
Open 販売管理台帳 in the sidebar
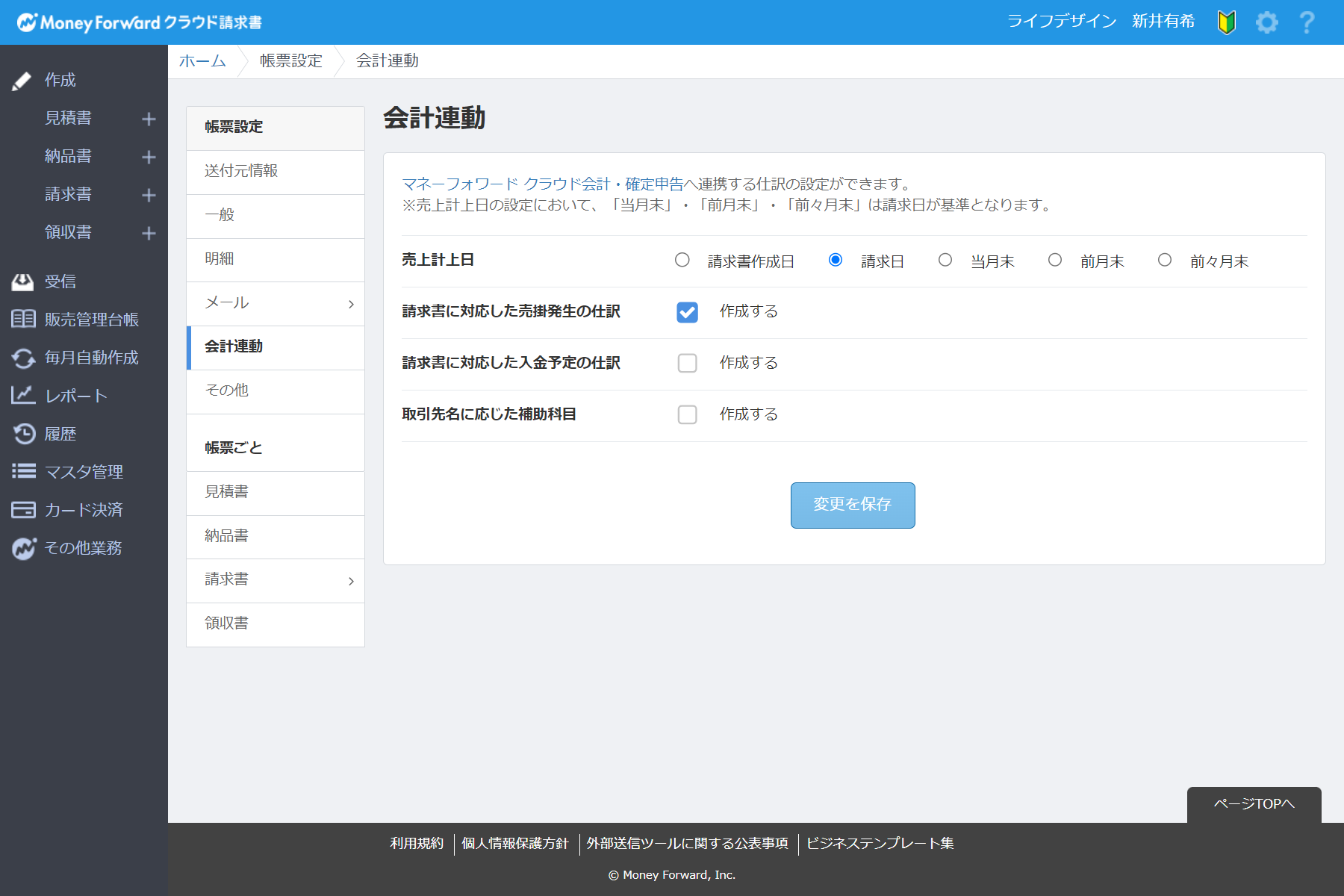point(91,320)
